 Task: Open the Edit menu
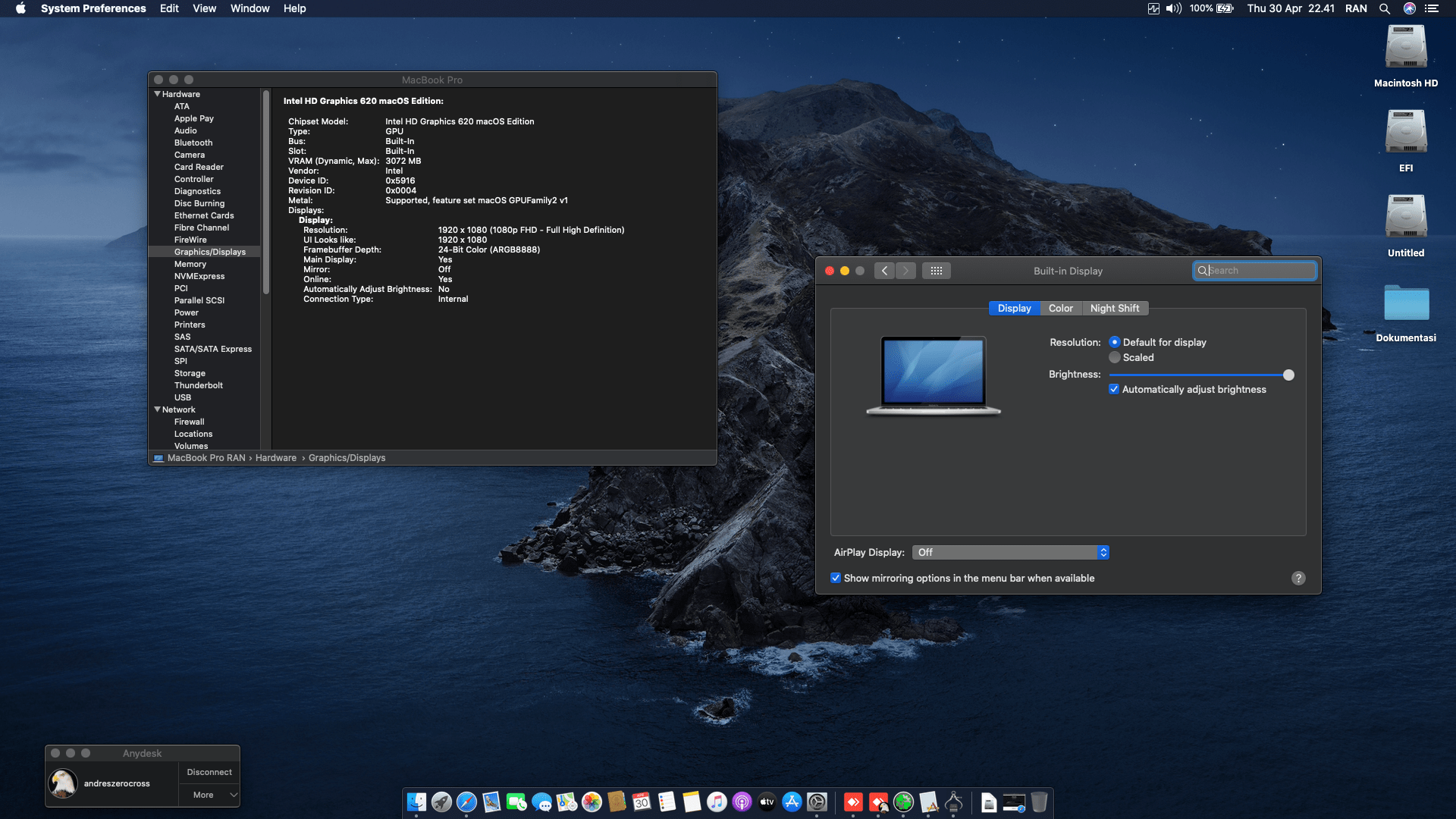tap(169, 8)
